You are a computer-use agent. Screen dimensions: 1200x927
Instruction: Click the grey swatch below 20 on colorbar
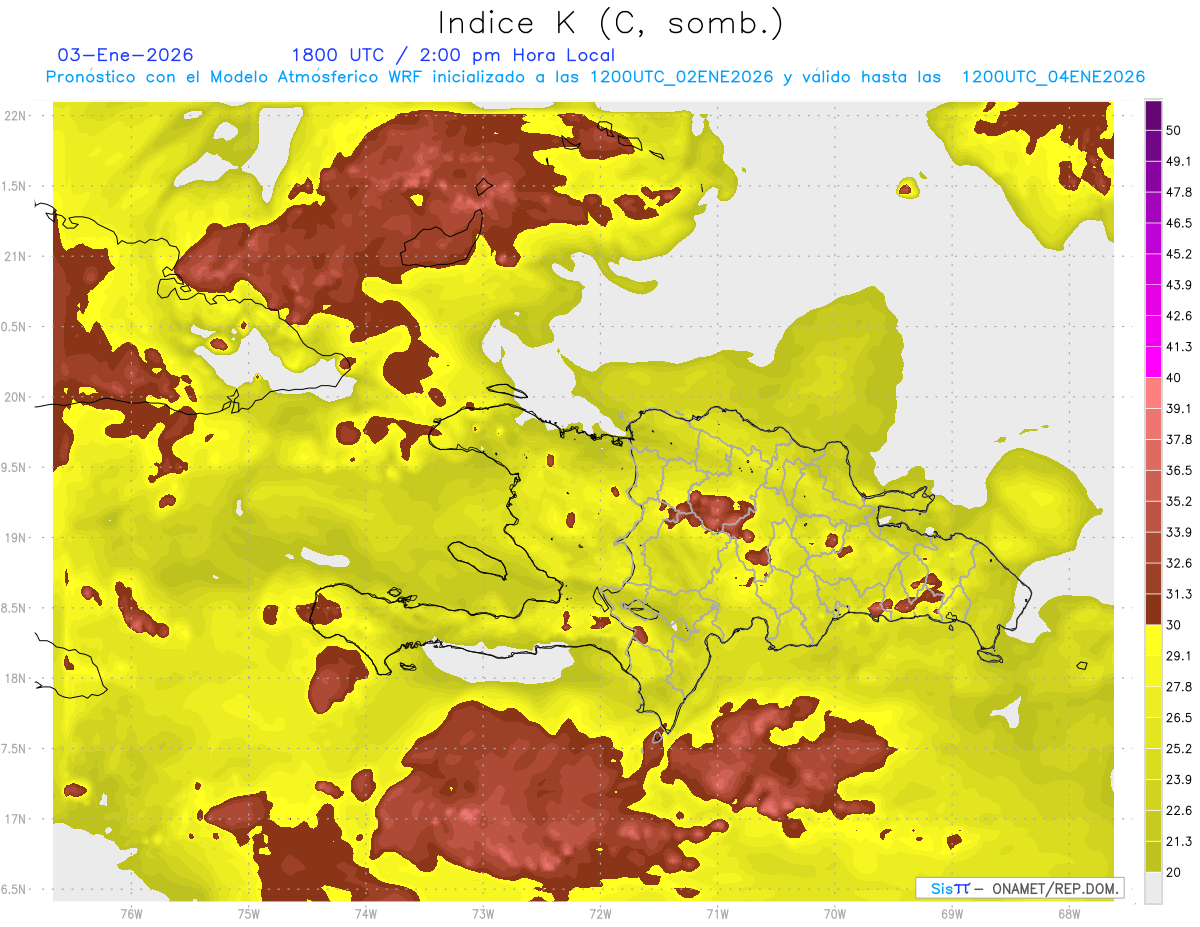tap(1153, 888)
